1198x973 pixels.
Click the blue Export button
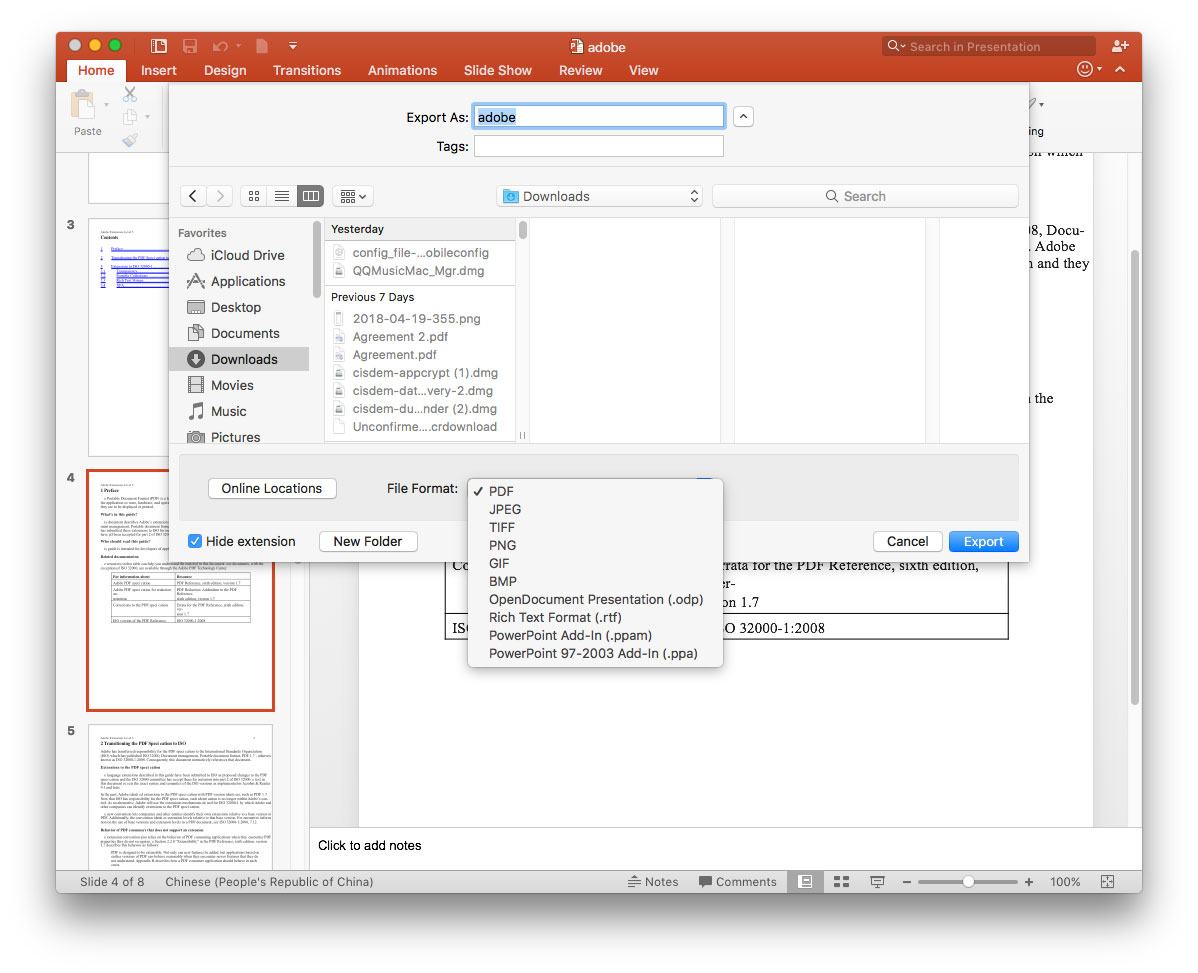[983, 541]
